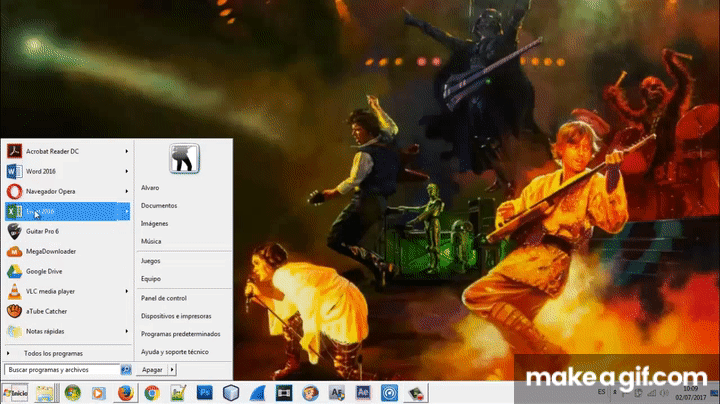This screenshot has width=720, height=404.
Task: Launch Photoshop from the taskbar
Action: (x=205, y=393)
